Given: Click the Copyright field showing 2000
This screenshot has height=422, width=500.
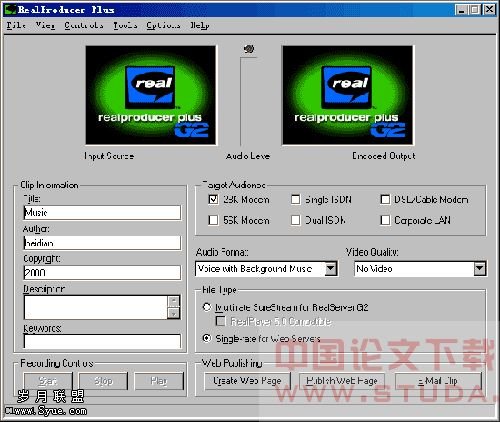Looking at the screenshot, I should pos(102,273).
